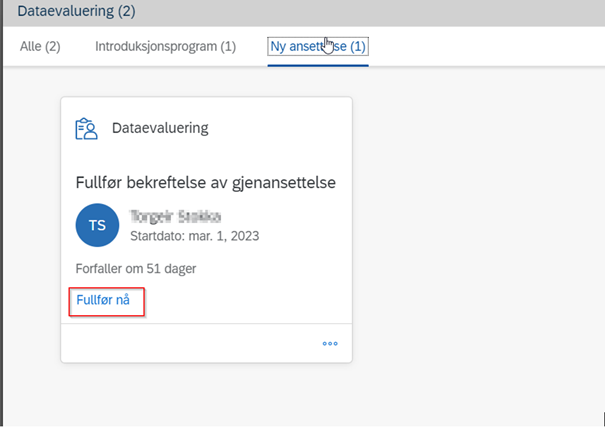
Task: Click the TS avatar circle
Action: coord(97,225)
